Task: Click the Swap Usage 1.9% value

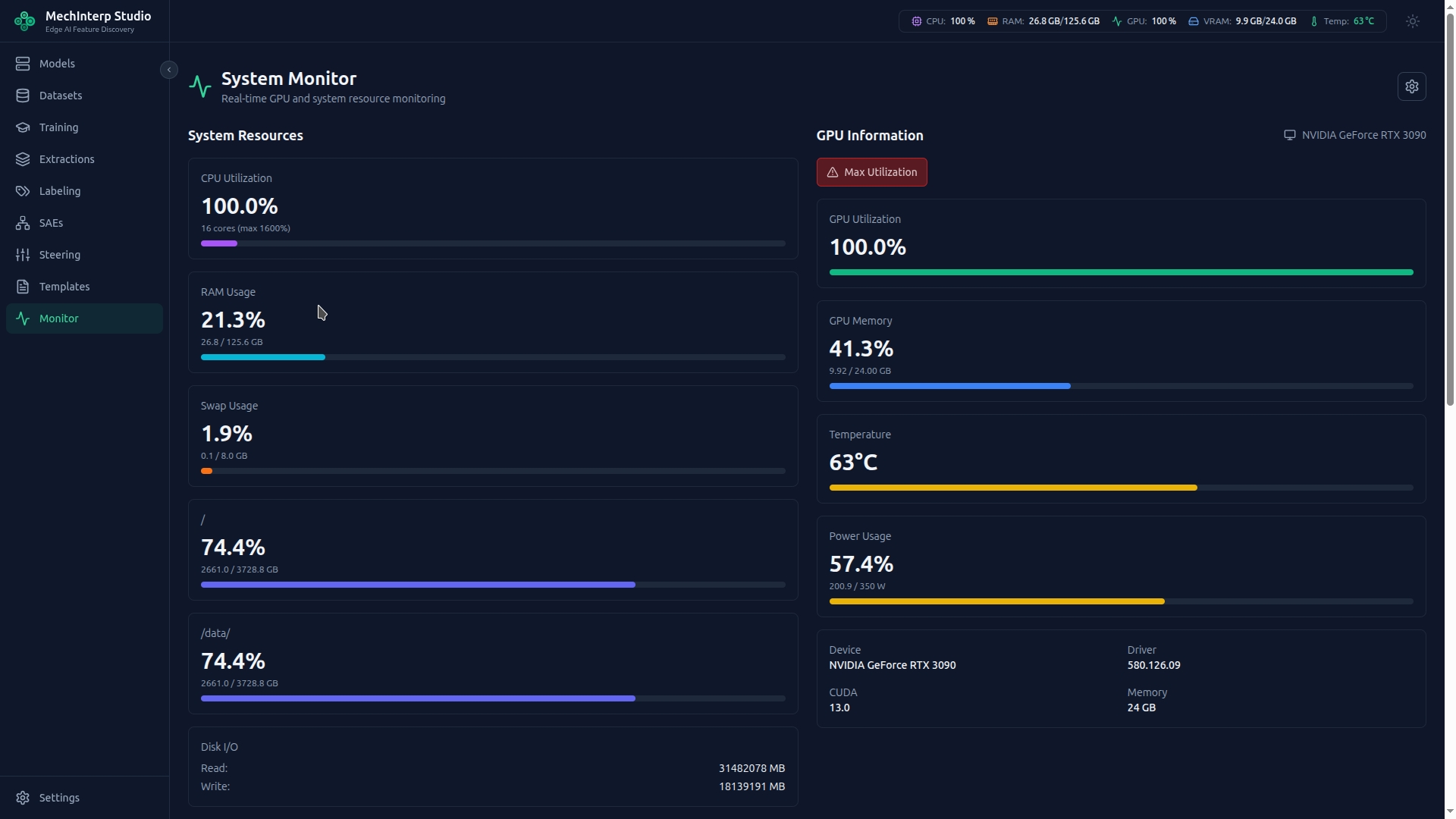Action: coord(227,434)
